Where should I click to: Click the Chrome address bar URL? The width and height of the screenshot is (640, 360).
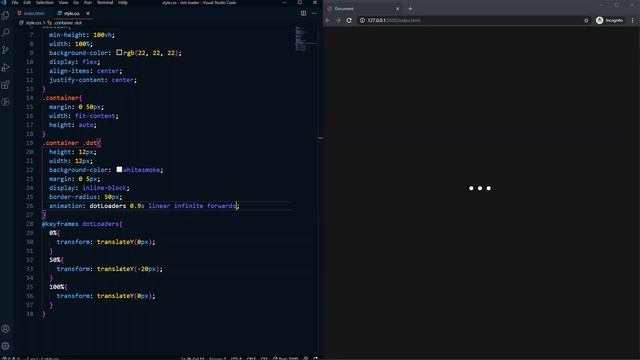(394, 20)
